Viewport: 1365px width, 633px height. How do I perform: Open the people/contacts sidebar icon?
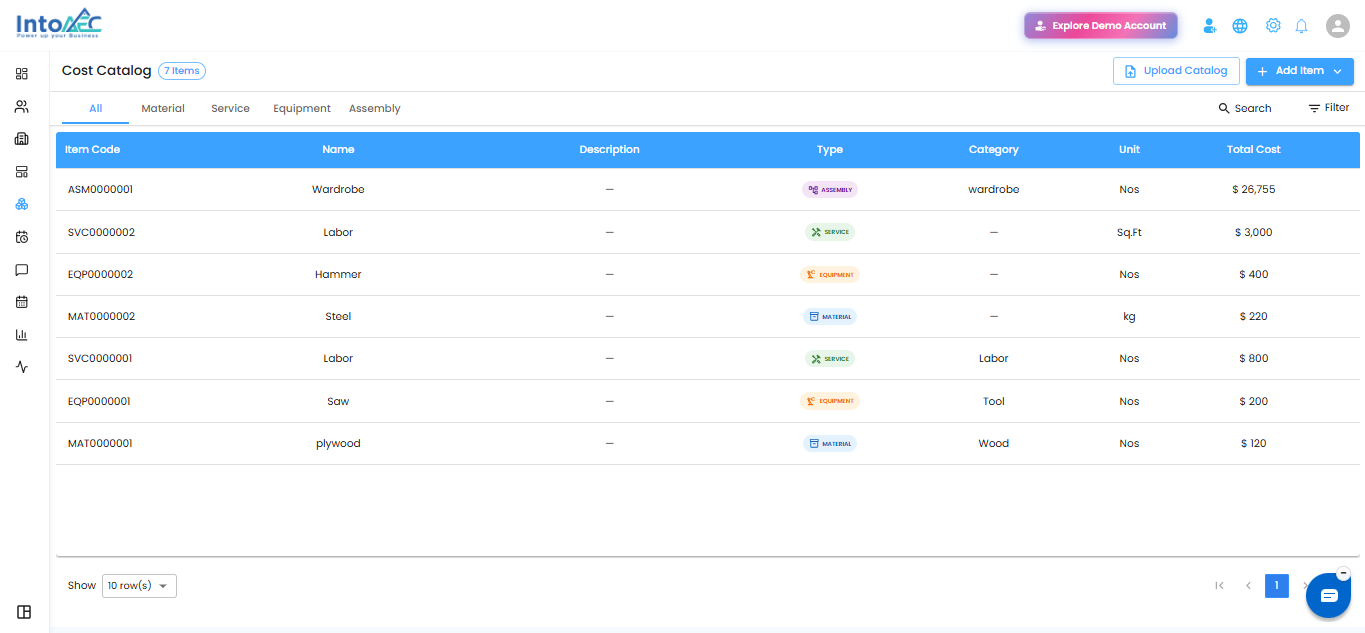[x=22, y=106]
